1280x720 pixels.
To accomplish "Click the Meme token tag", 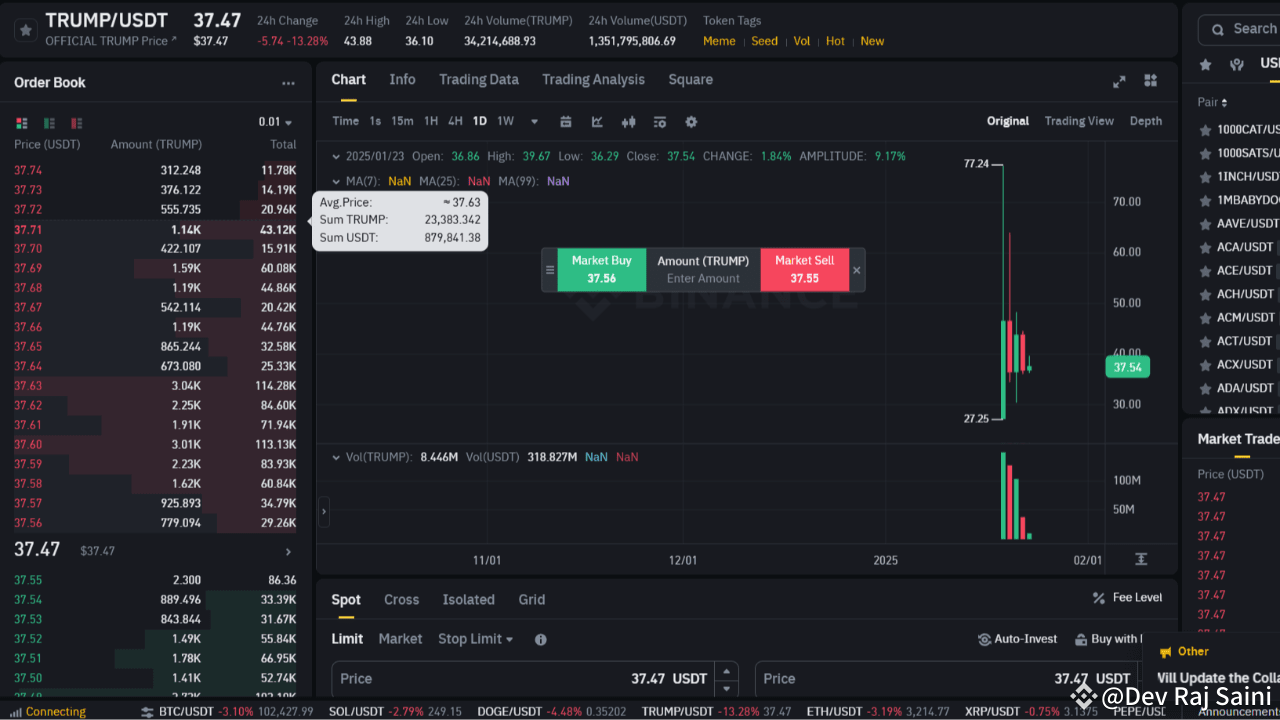I will (719, 41).
